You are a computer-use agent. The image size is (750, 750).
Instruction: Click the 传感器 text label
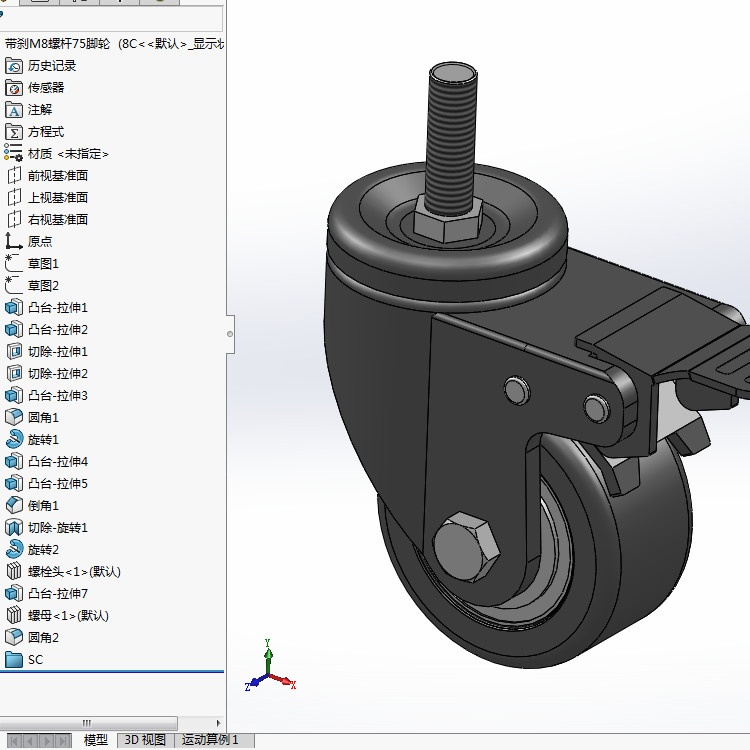click(46, 88)
